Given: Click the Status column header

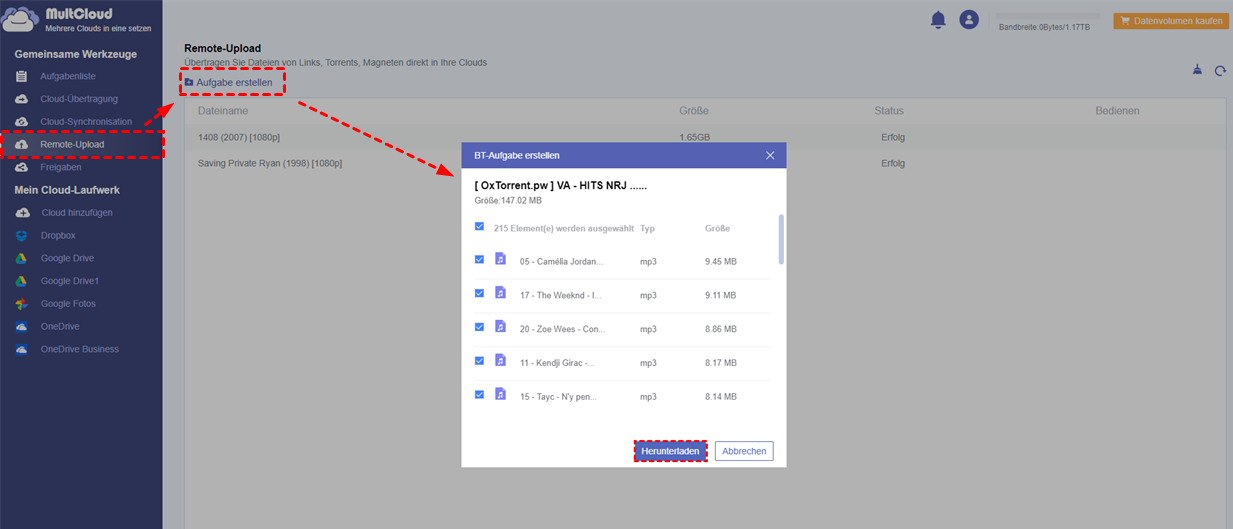Looking at the screenshot, I should tap(888, 111).
